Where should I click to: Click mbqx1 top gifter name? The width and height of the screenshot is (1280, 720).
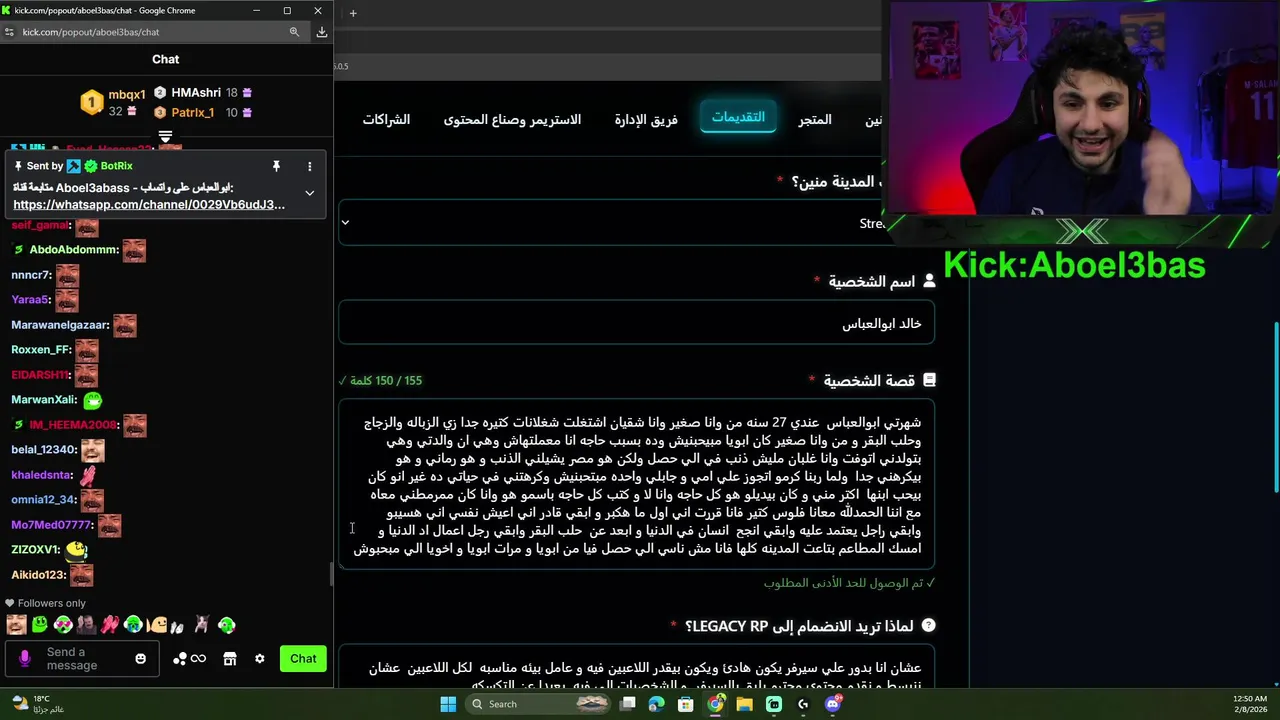(127, 95)
